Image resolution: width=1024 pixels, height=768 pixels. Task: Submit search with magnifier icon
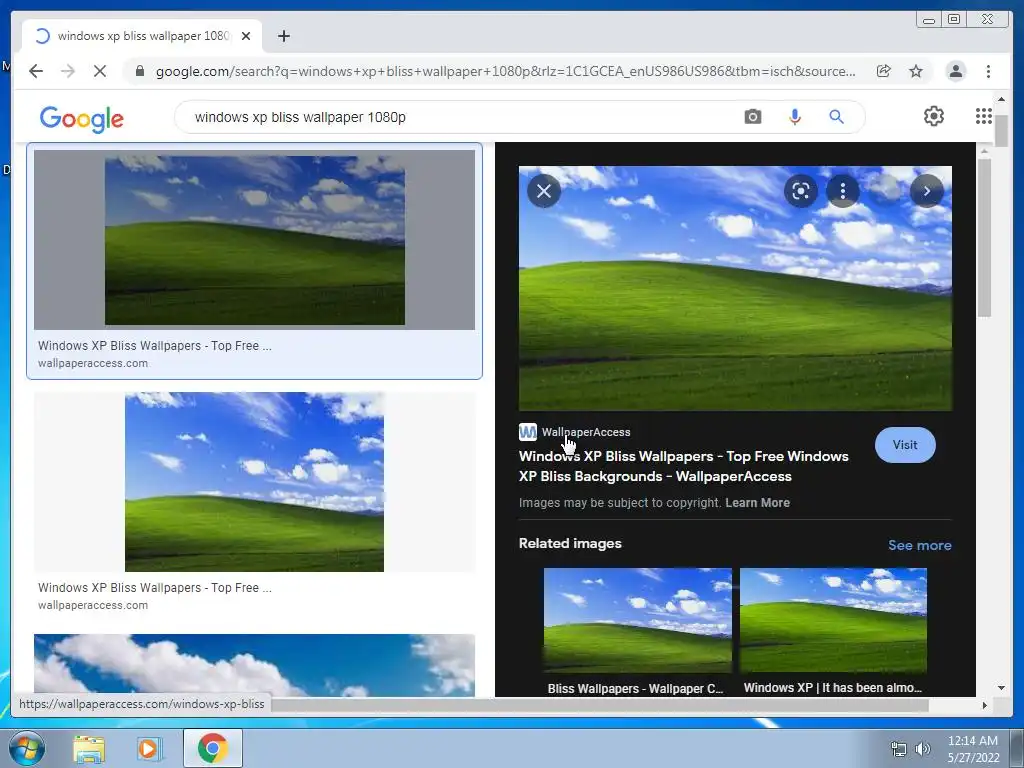click(x=837, y=117)
